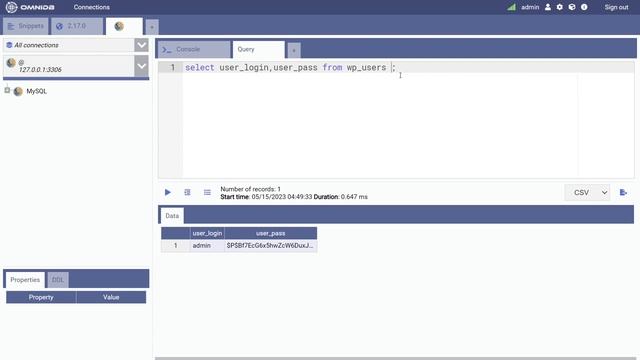The width and height of the screenshot is (640, 360).
Task: Select the MySQL connection outer tab
Action: [124, 26]
